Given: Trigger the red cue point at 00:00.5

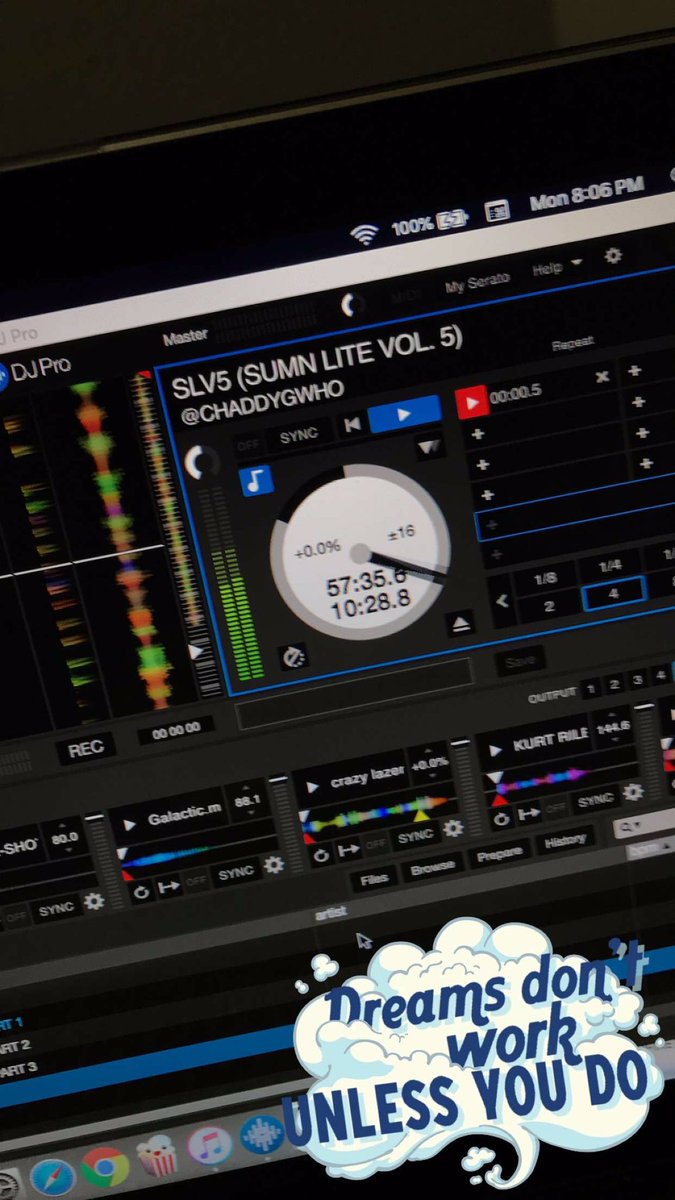Looking at the screenshot, I should (x=472, y=402).
